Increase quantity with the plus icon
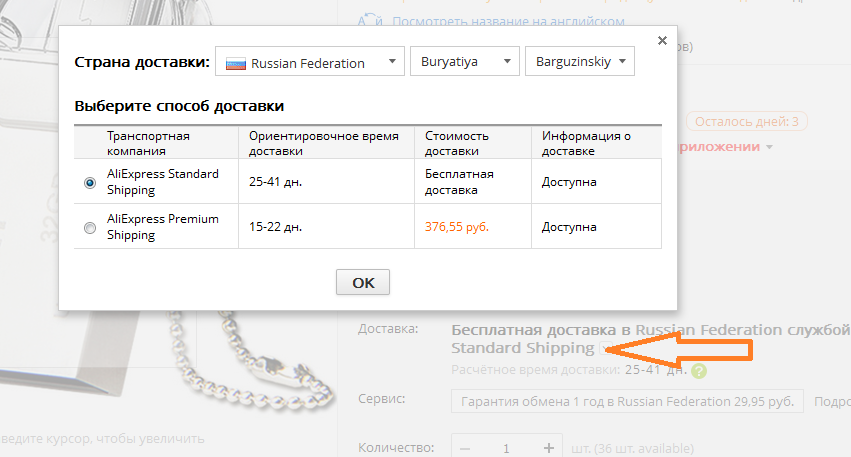This screenshot has width=851, height=457. pos(549,448)
